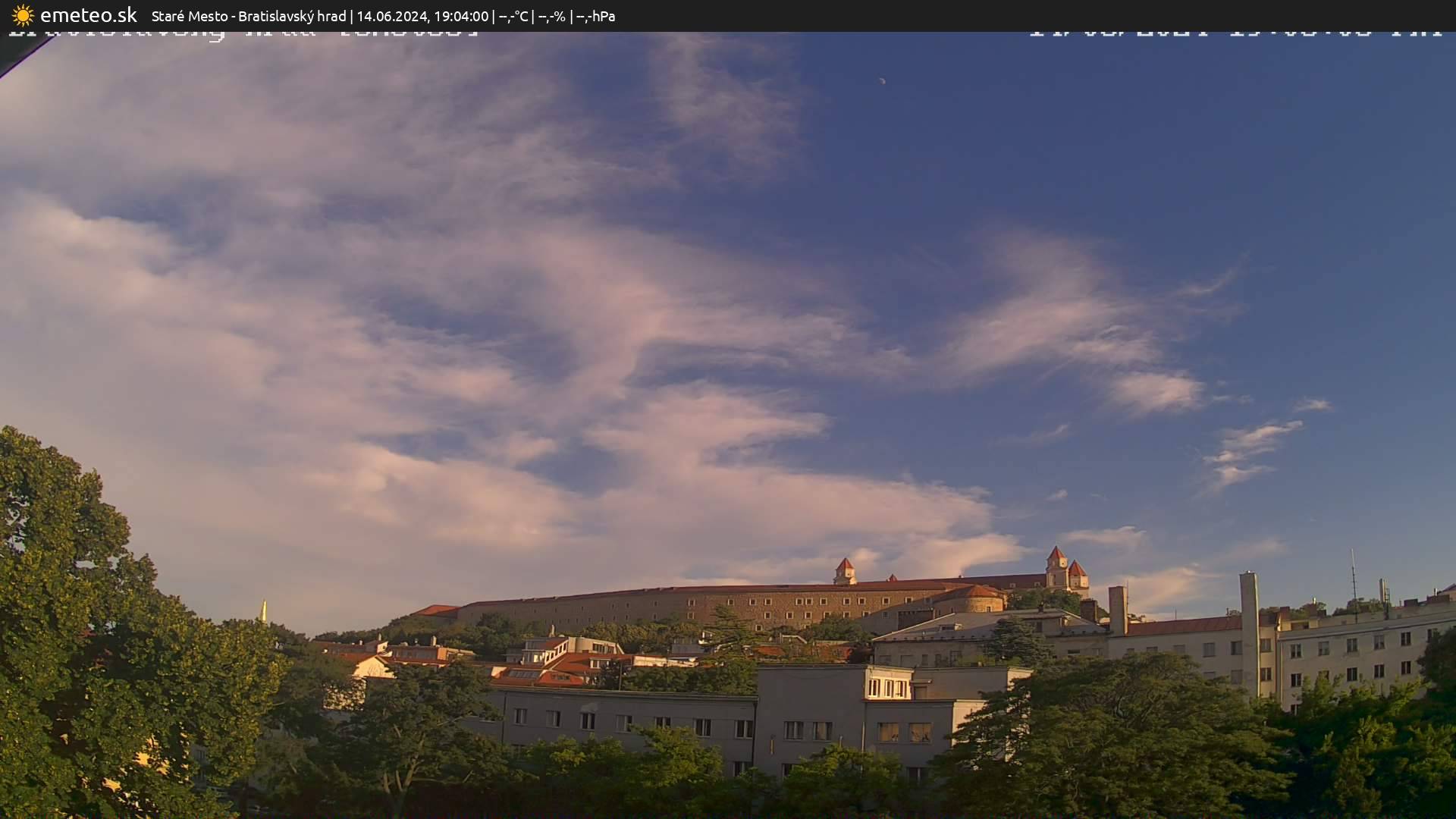
Task: Open the date field 14.06.2024 to change date
Action: coord(391,16)
